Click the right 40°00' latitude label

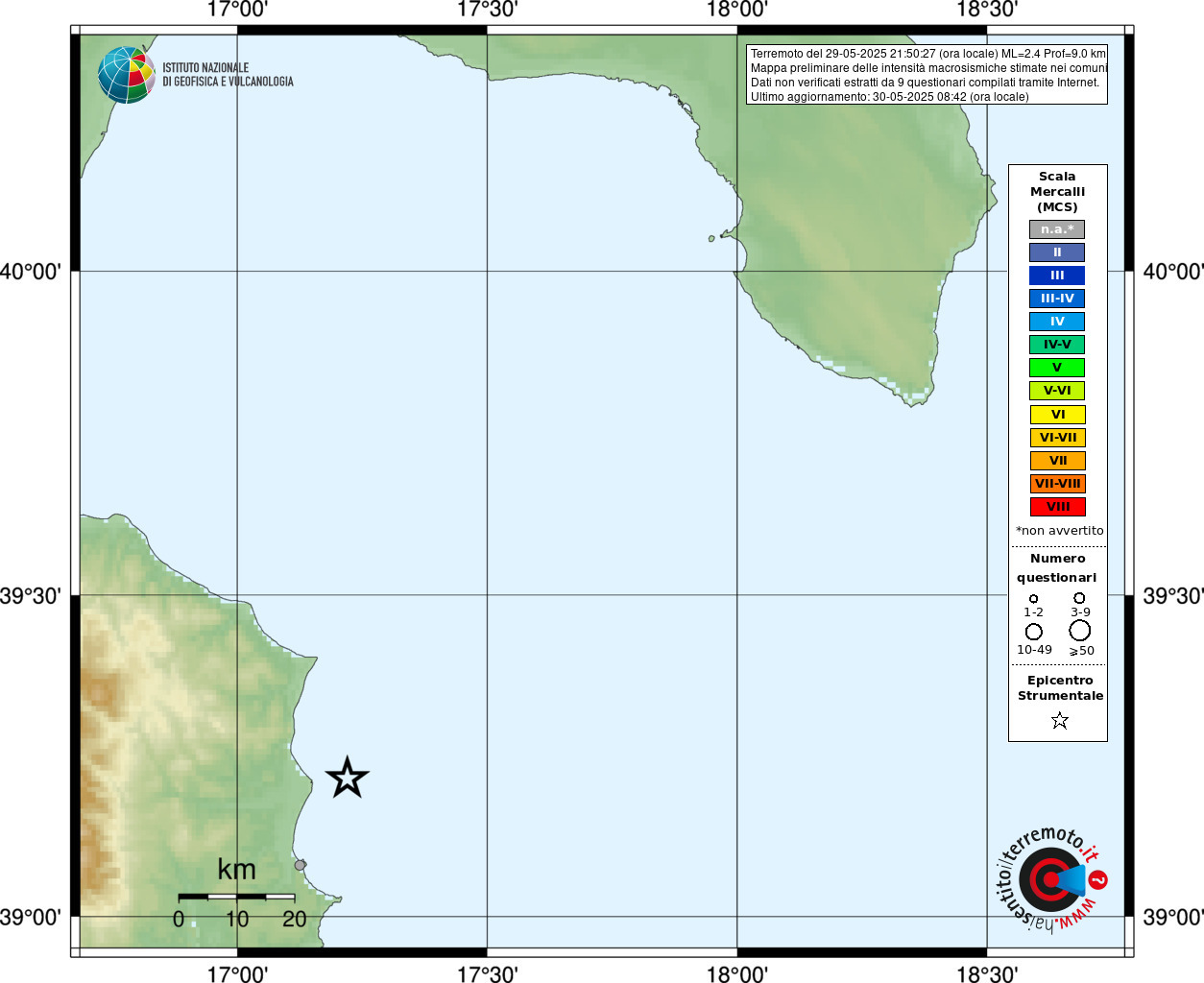point(1173,272)
